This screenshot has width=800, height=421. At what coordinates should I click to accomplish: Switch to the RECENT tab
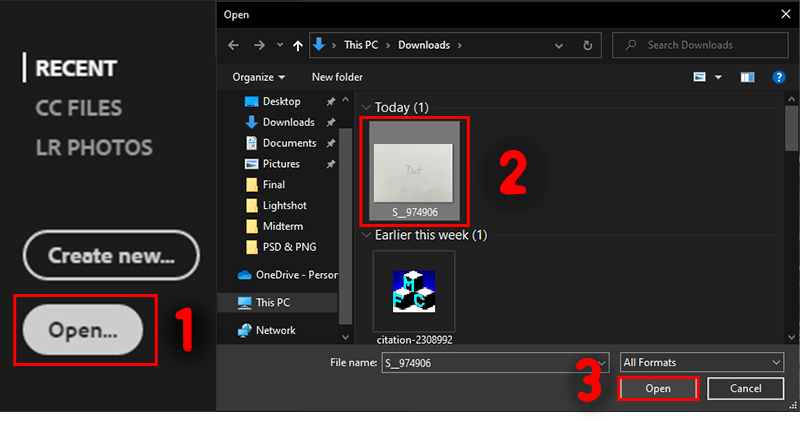click(76, 68)
